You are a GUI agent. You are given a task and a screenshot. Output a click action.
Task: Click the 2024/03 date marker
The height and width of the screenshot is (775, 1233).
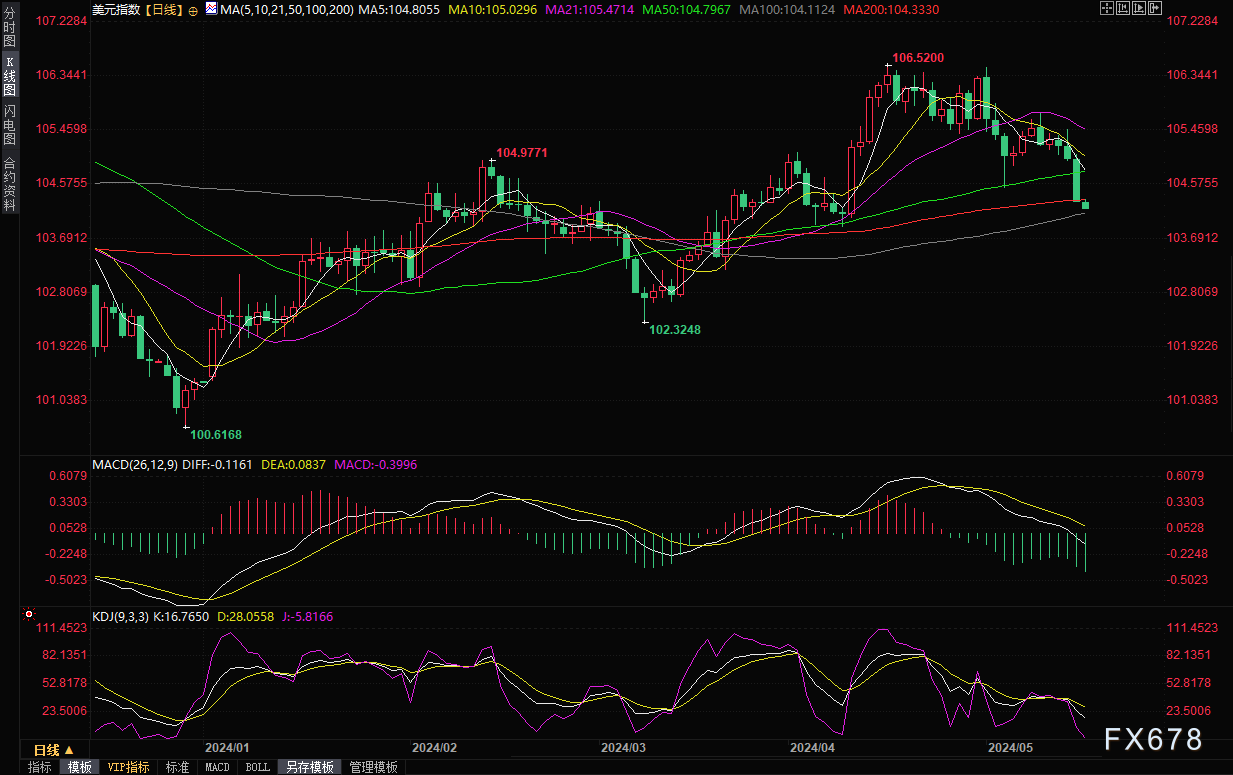click(623, 747)
